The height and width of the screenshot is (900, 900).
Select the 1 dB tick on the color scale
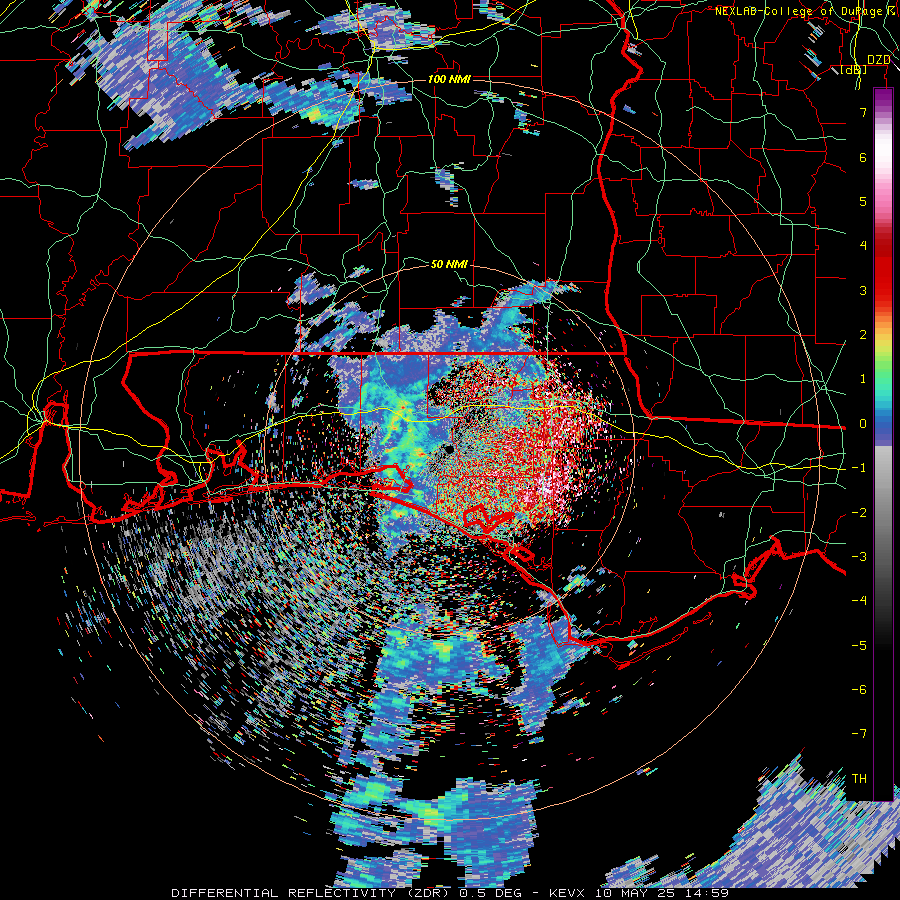[x=863, y=379]
